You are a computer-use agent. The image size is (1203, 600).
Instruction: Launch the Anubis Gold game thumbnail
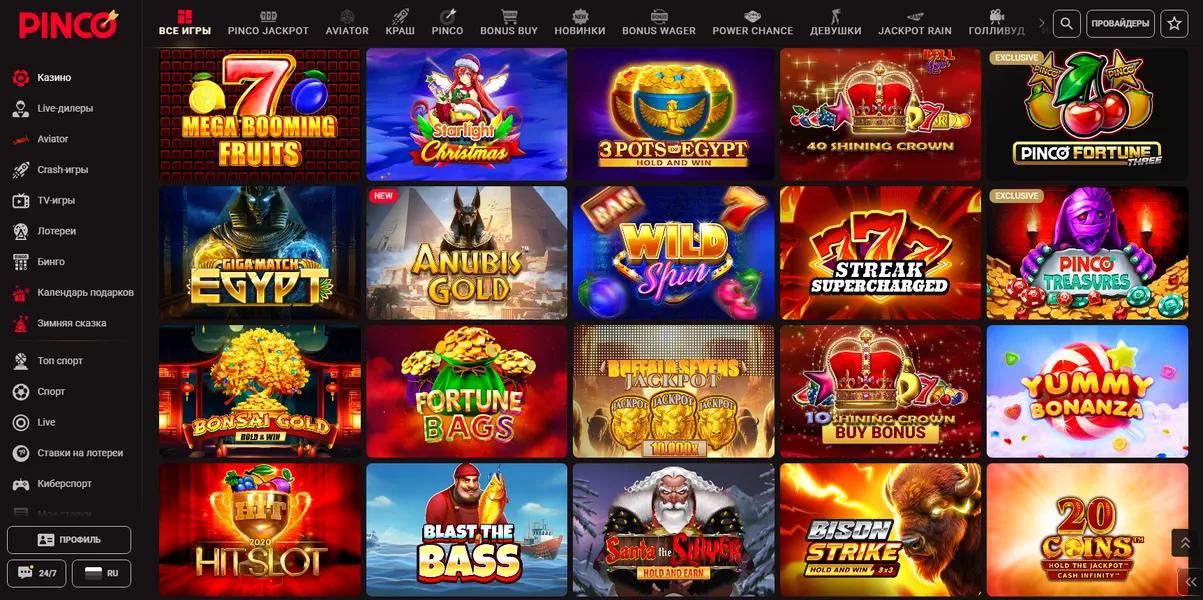tap(467, 252)
